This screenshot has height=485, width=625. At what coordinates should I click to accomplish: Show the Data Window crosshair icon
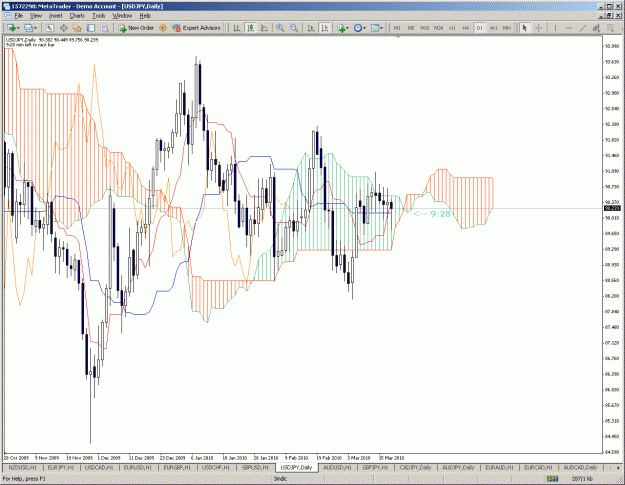coord(63,28)
